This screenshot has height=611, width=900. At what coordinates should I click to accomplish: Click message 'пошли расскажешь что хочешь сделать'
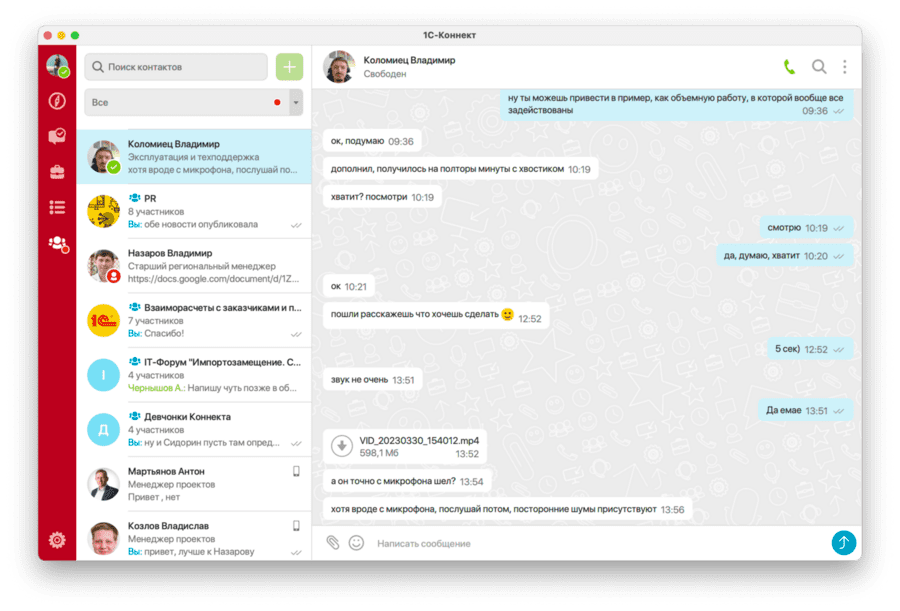click(436, 316)
